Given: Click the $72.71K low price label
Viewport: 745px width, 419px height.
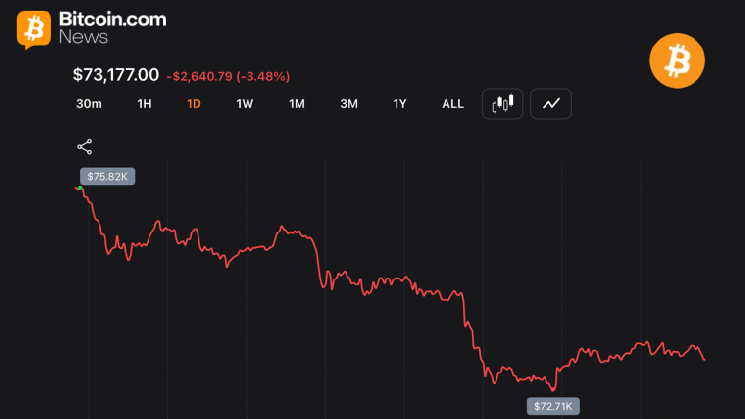Looking at the screenshot, I should click(553, 406).
